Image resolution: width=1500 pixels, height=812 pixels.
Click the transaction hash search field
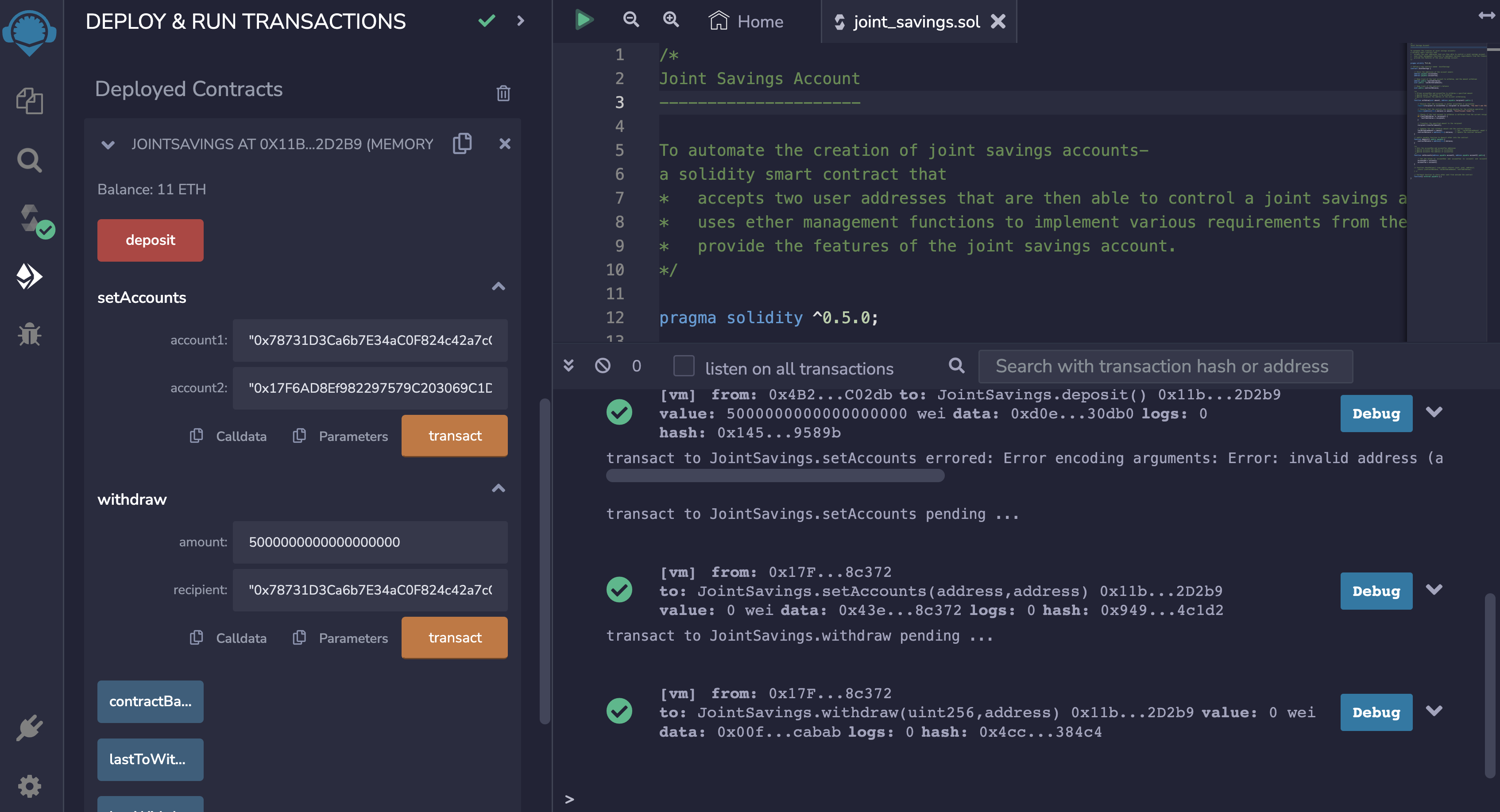[x=1165, y=367]
